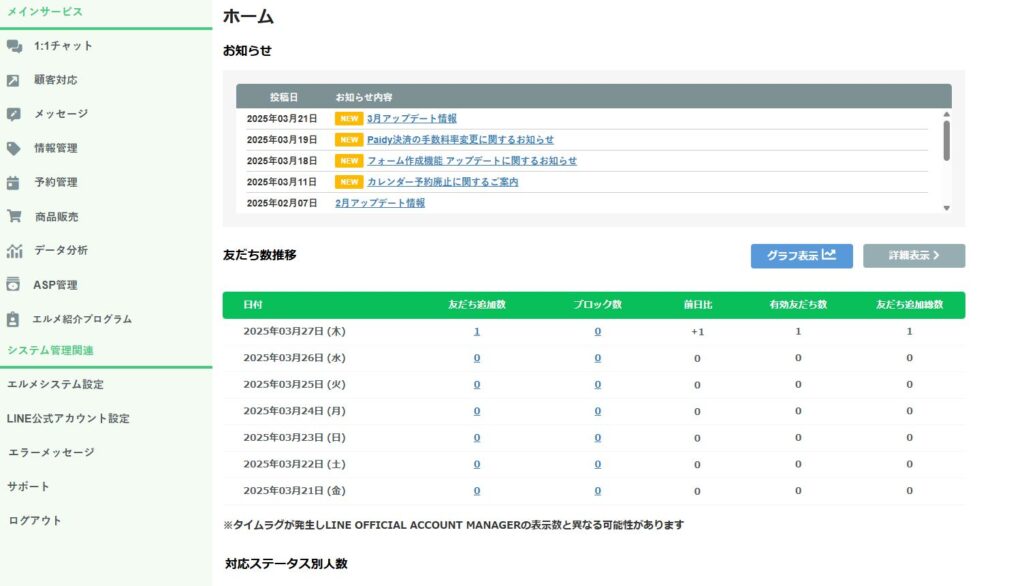The width and height of the screenshot is (1024, 586).
Task: Click the 情報管理 tag icon
Action: [14, 148]
